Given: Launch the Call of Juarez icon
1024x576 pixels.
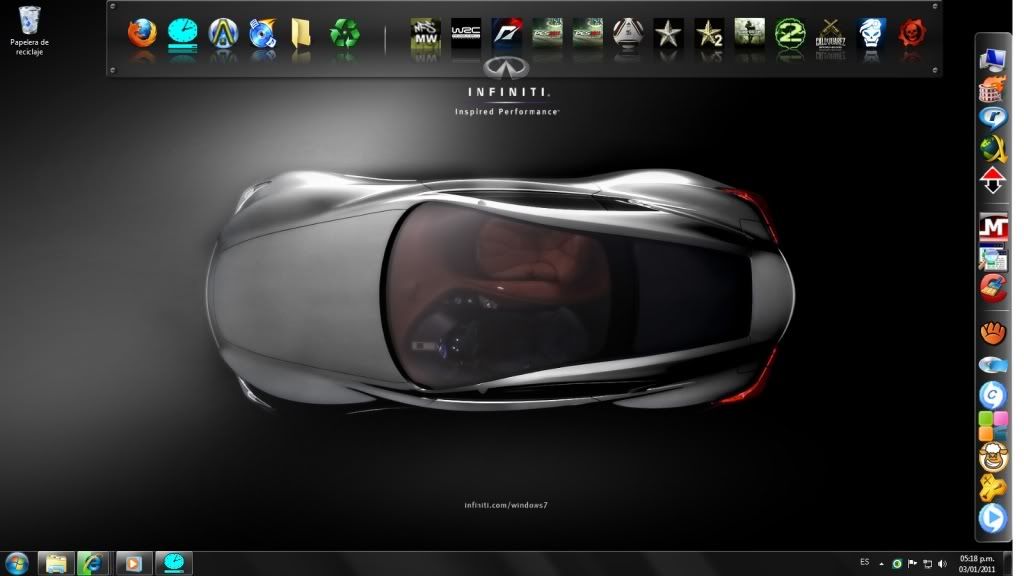Looking at the screenshot, I should point(830,33).
